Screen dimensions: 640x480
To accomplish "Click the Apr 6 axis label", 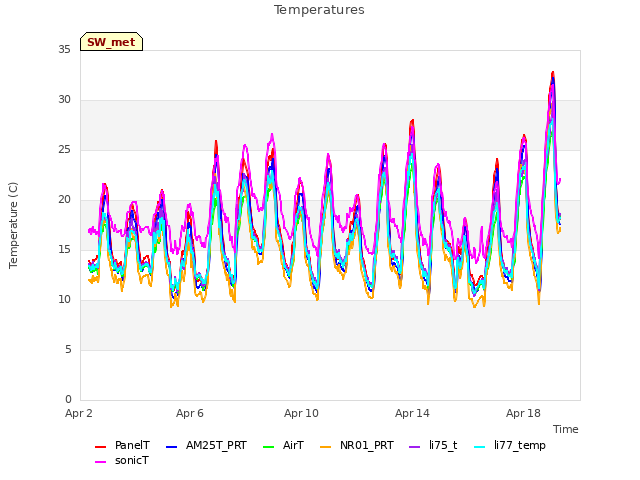I will [190, 413].
